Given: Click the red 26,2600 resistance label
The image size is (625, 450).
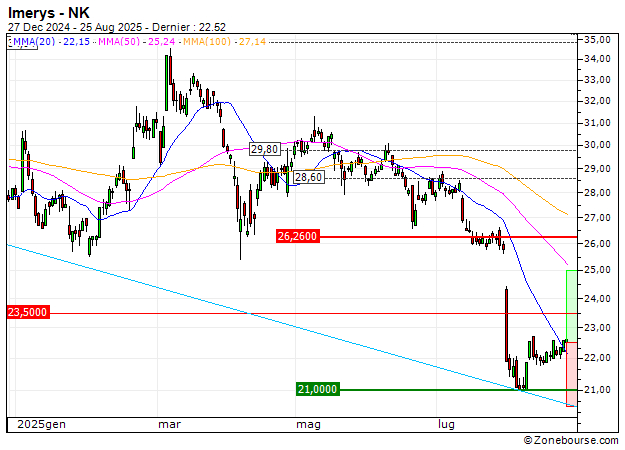Looking at the screenshot, I should coord(298,236).
